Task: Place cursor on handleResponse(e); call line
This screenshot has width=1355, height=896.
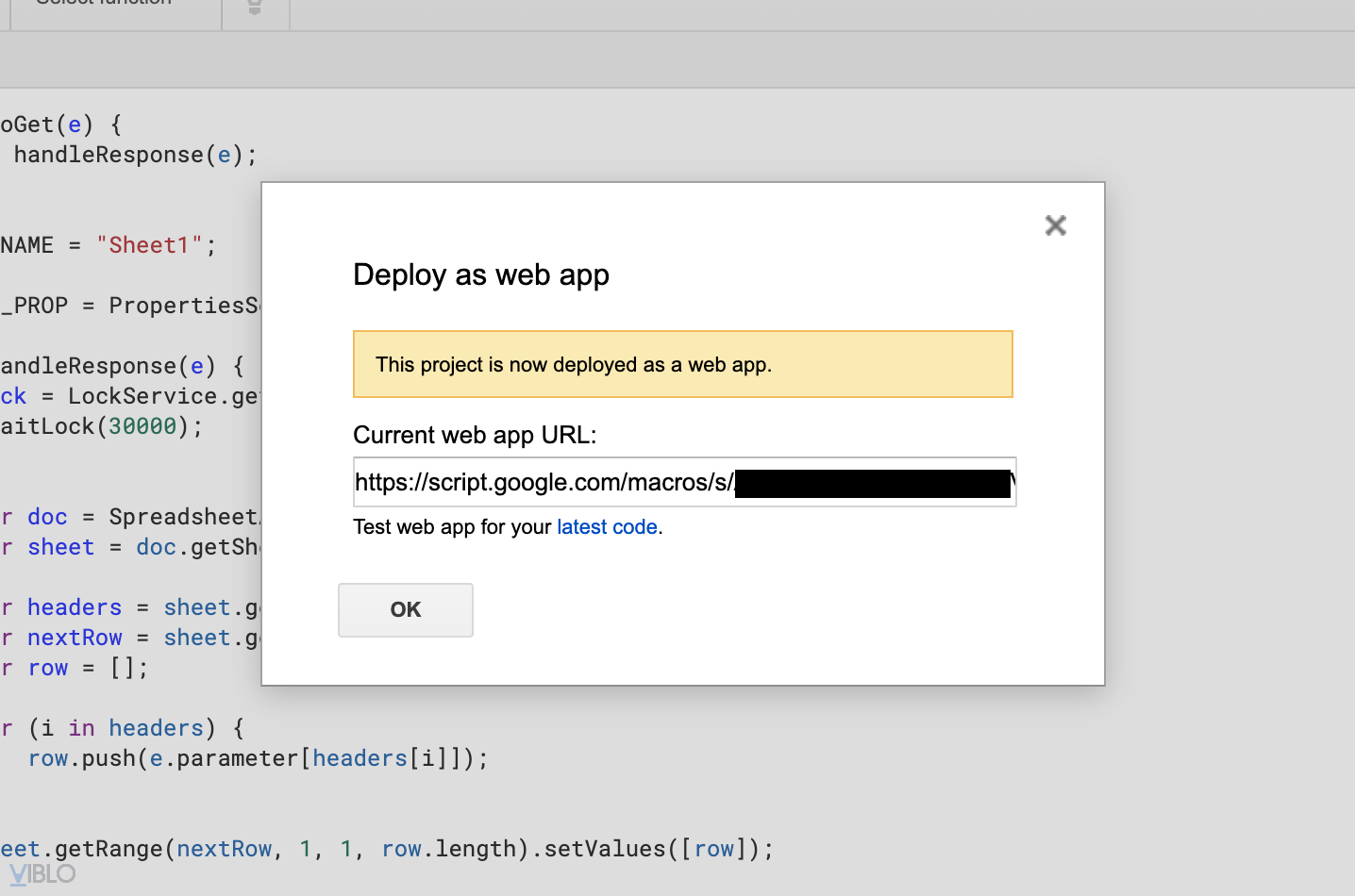Action: pos(134,155)
